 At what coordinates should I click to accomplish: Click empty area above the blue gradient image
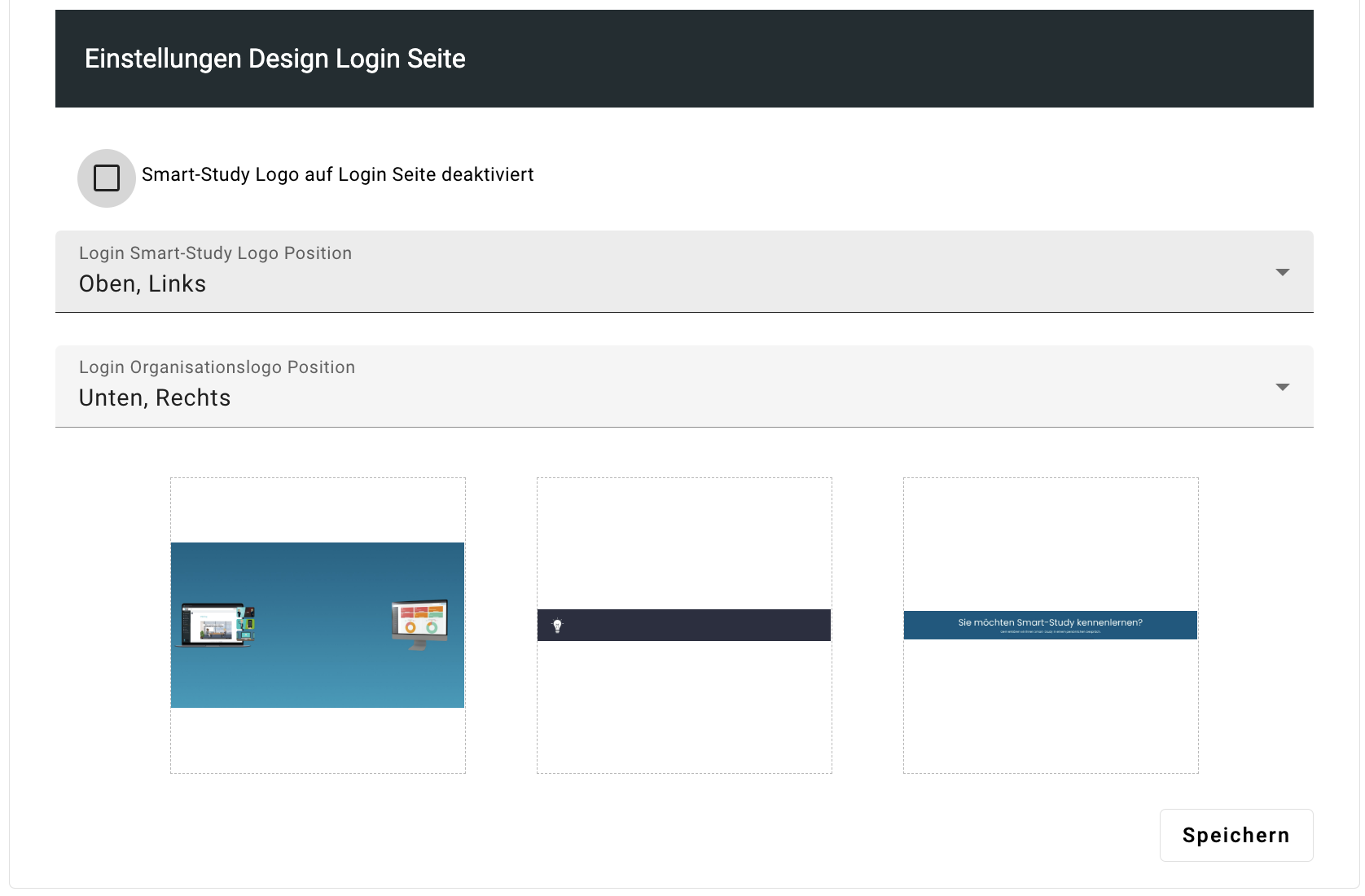[x=318, y=510]
